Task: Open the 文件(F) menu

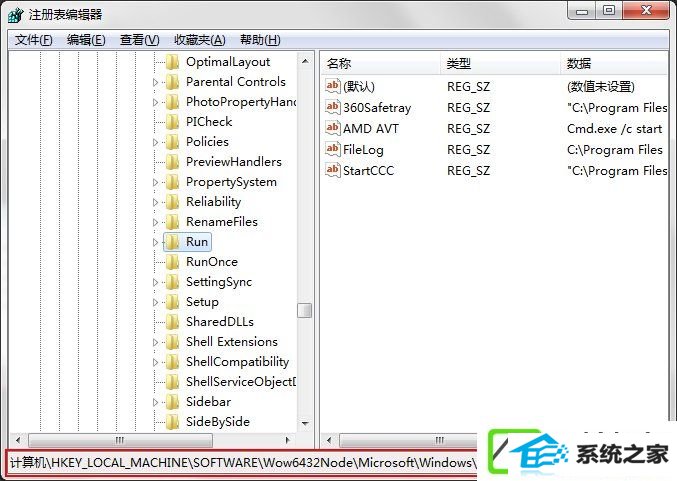Action: click(34, 40)
